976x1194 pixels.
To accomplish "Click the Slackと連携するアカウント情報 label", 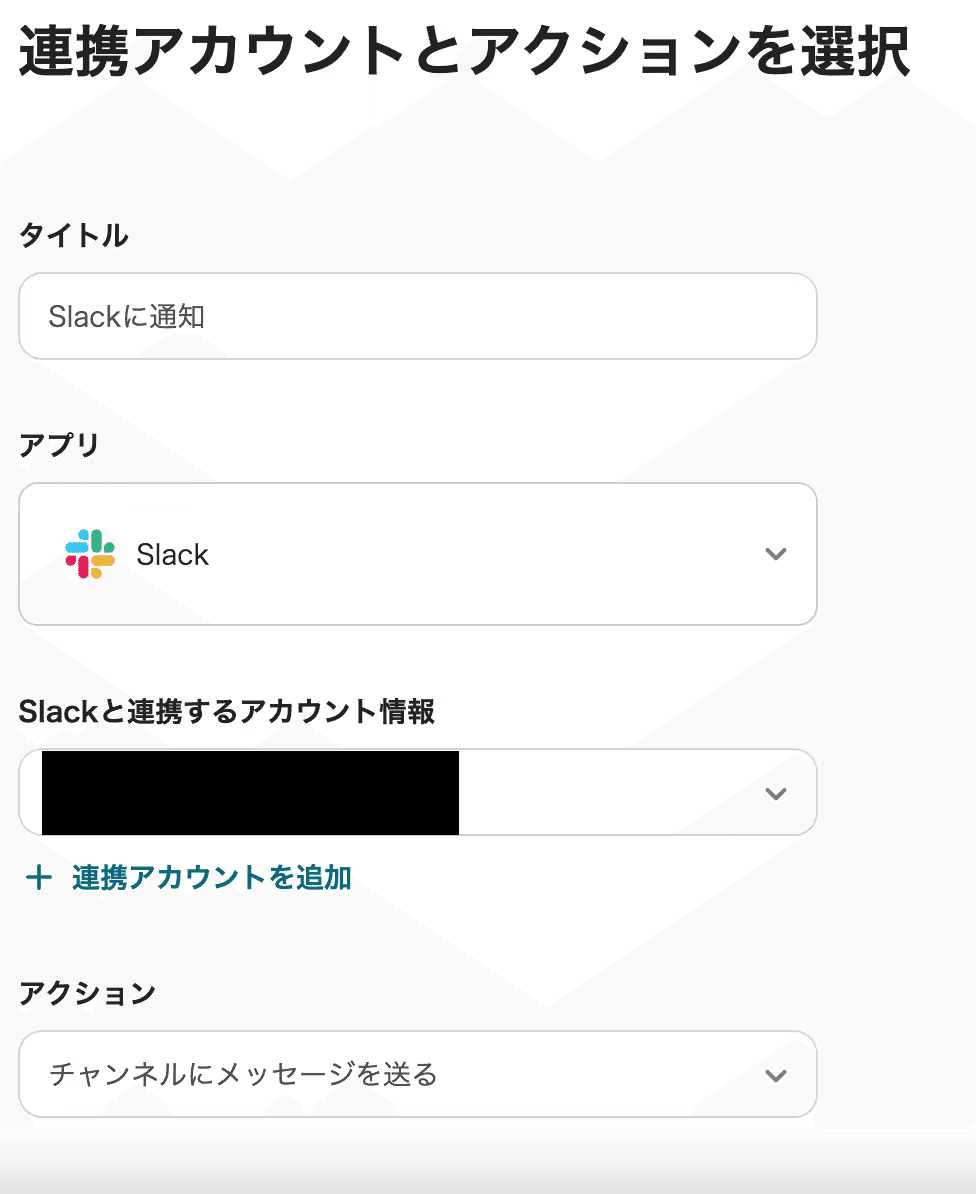I will [226, 711].
